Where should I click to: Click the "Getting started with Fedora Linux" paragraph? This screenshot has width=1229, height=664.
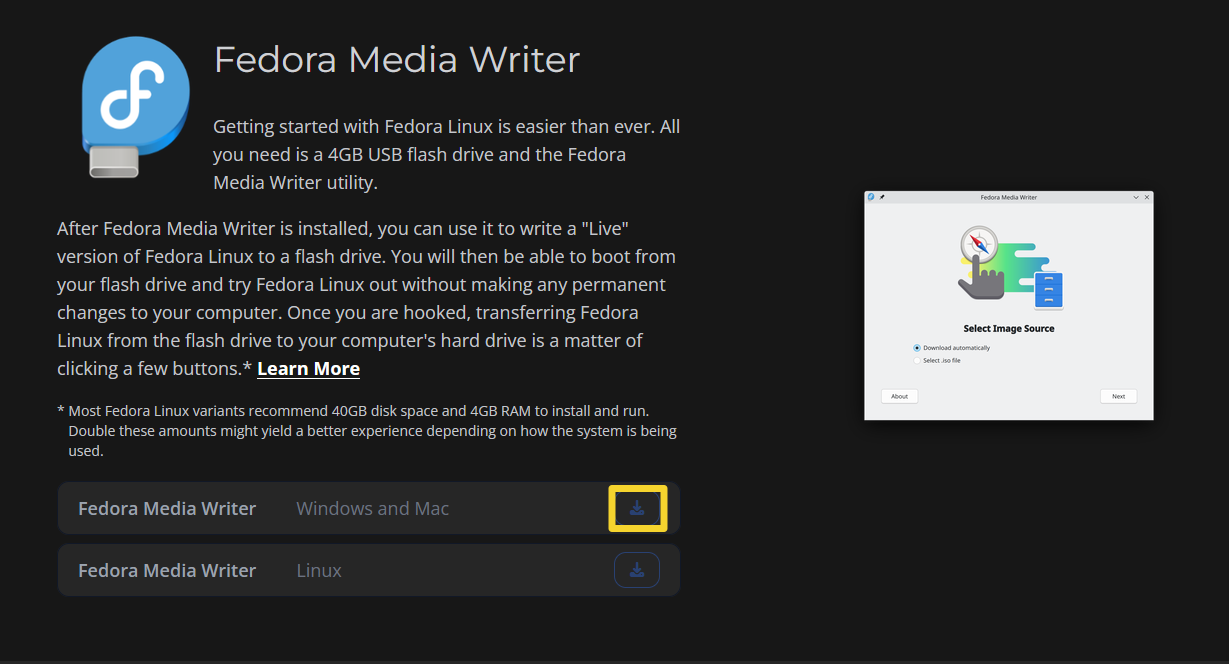(x=447, y=155)
